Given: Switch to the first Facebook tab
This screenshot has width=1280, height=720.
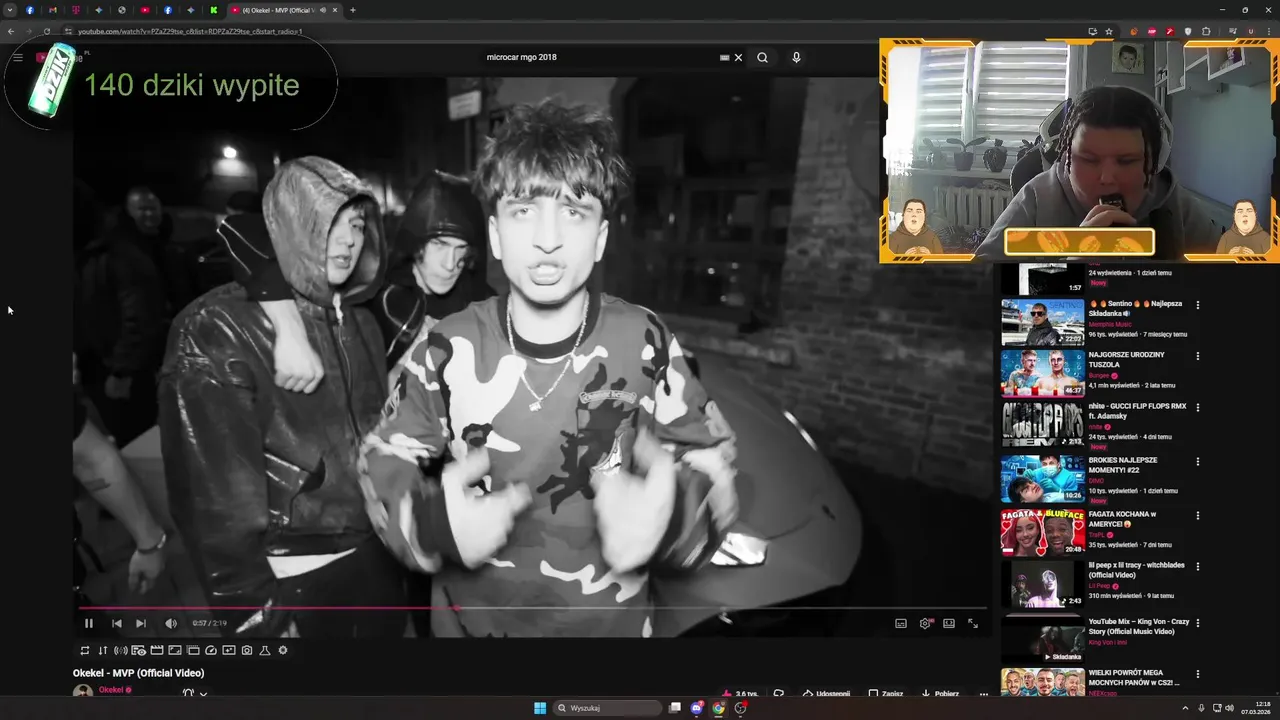Looking at the screenshot, I should pos(30,10).
